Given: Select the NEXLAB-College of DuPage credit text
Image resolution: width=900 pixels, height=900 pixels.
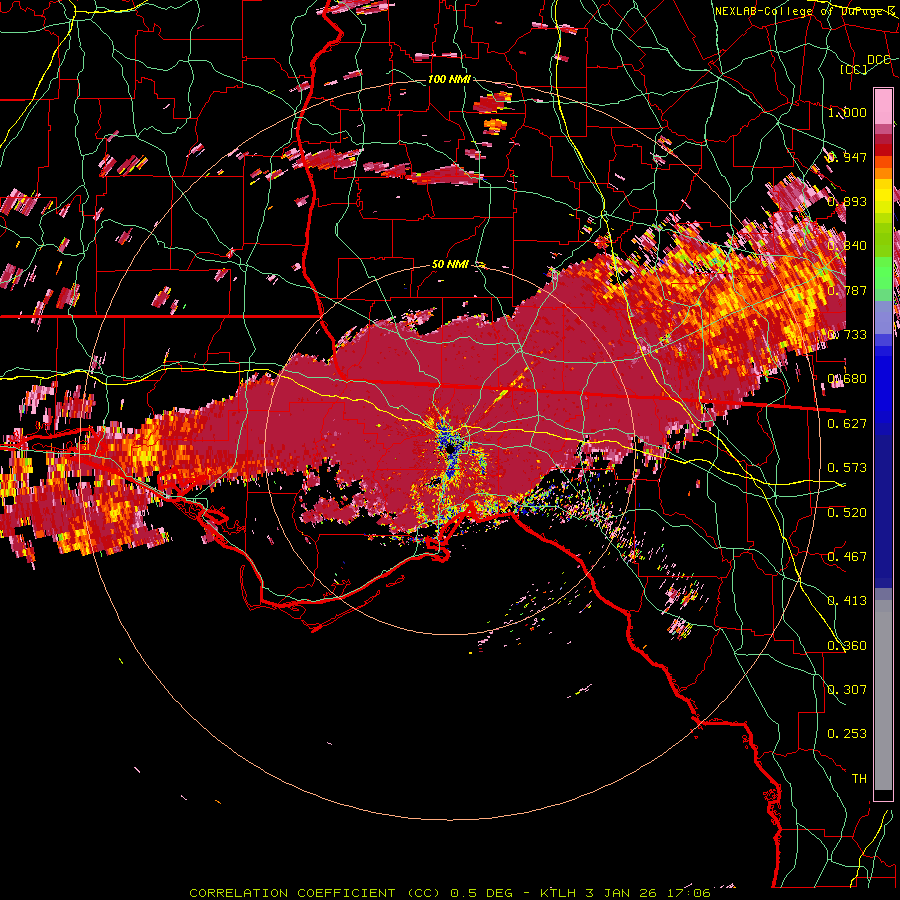Looking at the screenshot, I should pos(805,11).
